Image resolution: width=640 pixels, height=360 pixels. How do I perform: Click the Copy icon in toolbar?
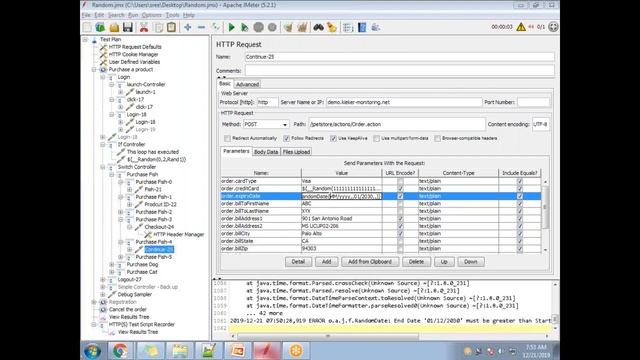pyautogui.click(x=158, y=27)
